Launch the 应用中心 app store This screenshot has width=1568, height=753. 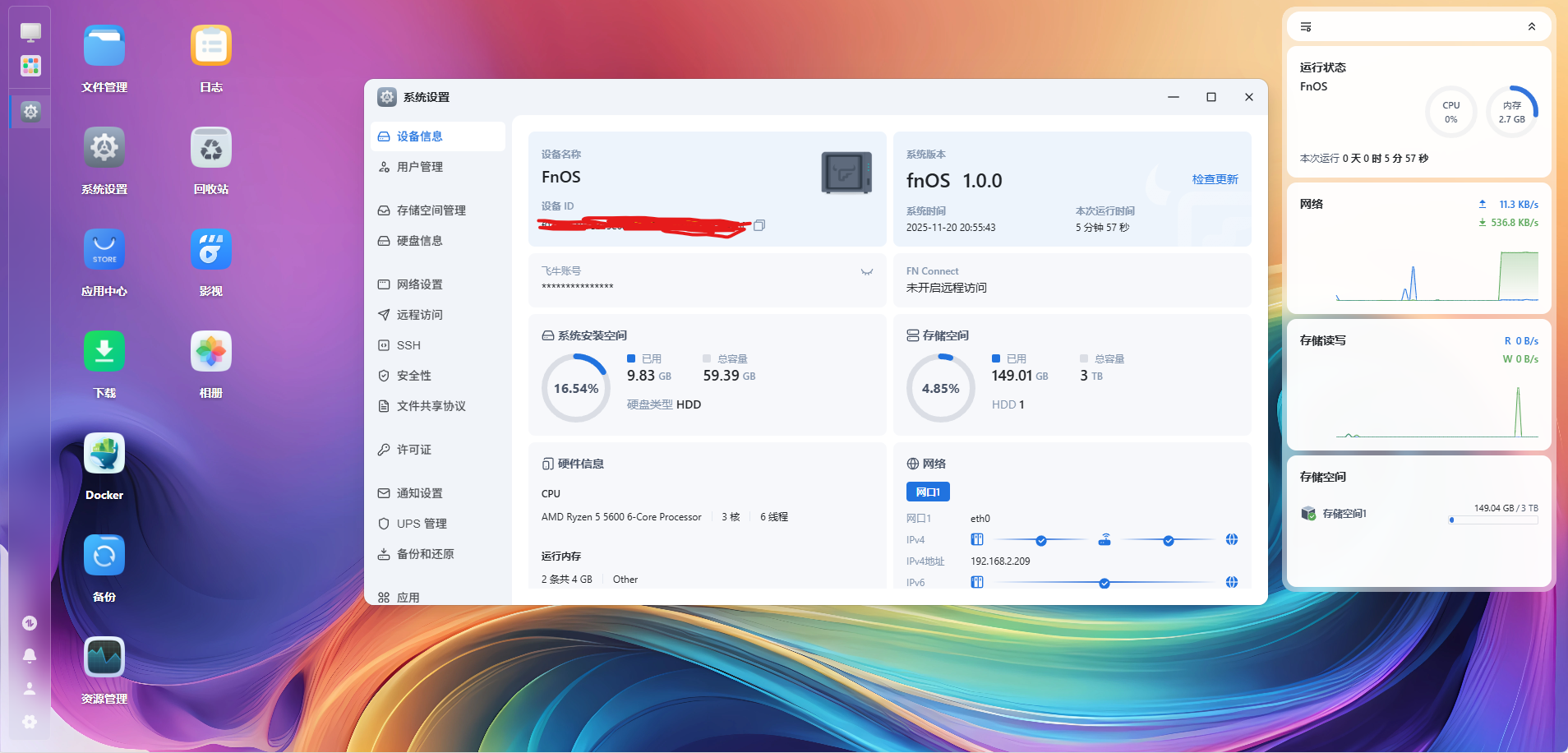[104, 249]
